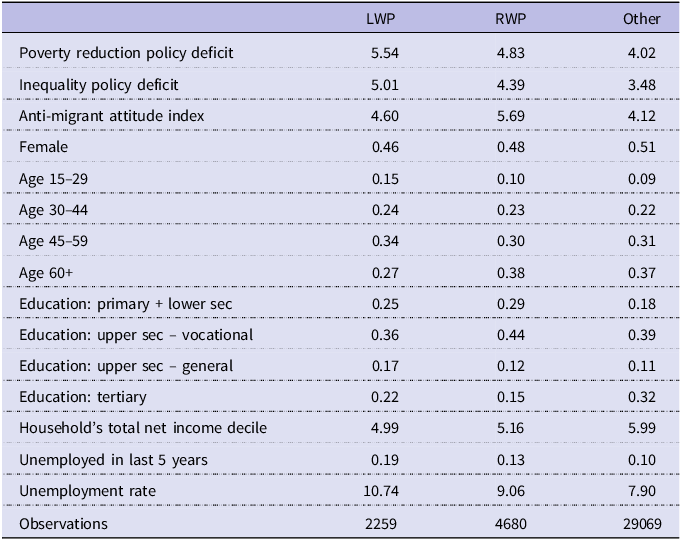Select LWP value 5.54 in first row
This screenshot has height=540, width=681.
click(385, 53)
